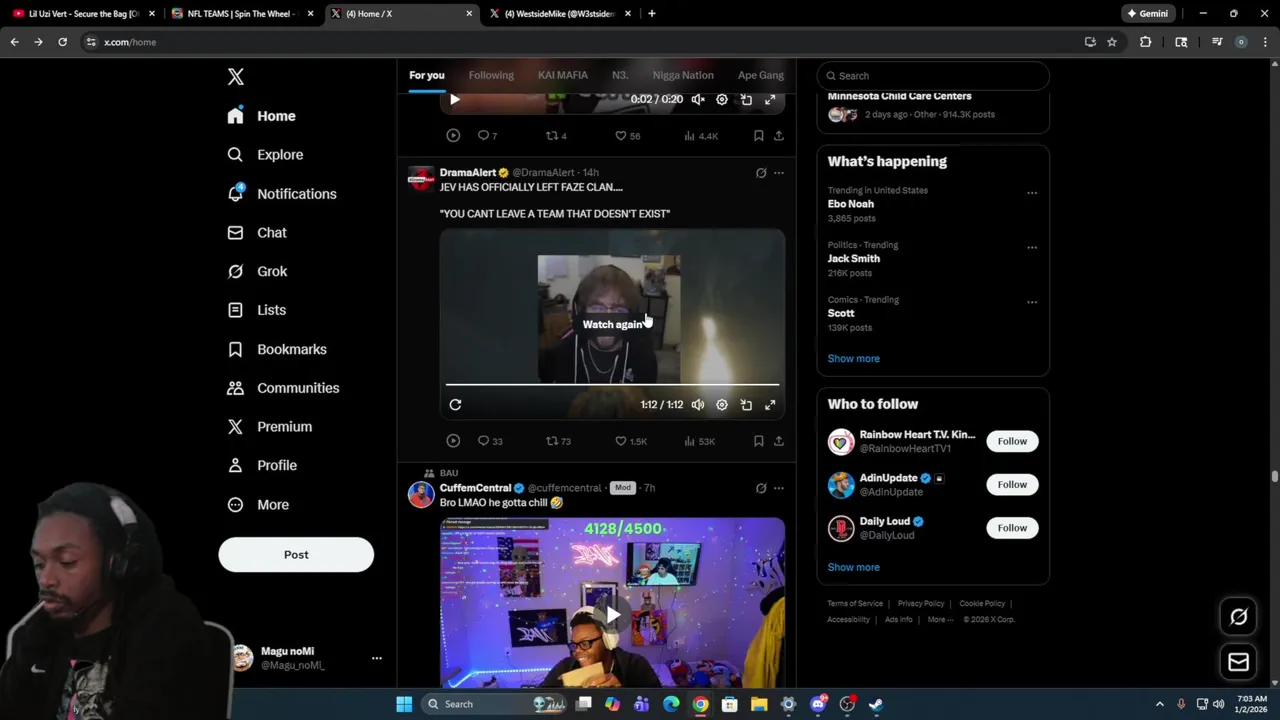Open Home in the sidebar
Viewport: 1280px width, 720px height.
click(x=261, y=116)
